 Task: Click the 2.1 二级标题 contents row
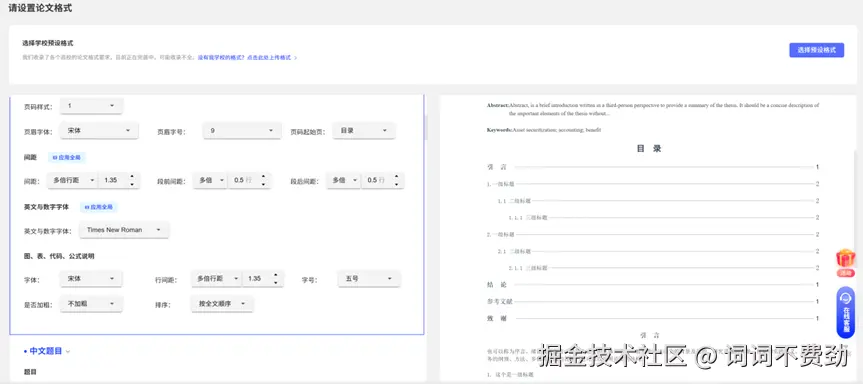click(659, 251)
